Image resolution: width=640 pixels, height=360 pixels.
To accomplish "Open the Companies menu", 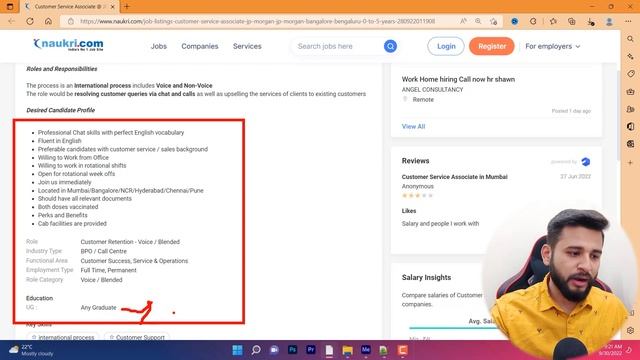I will pyautogui.click(x=200, y=46).
